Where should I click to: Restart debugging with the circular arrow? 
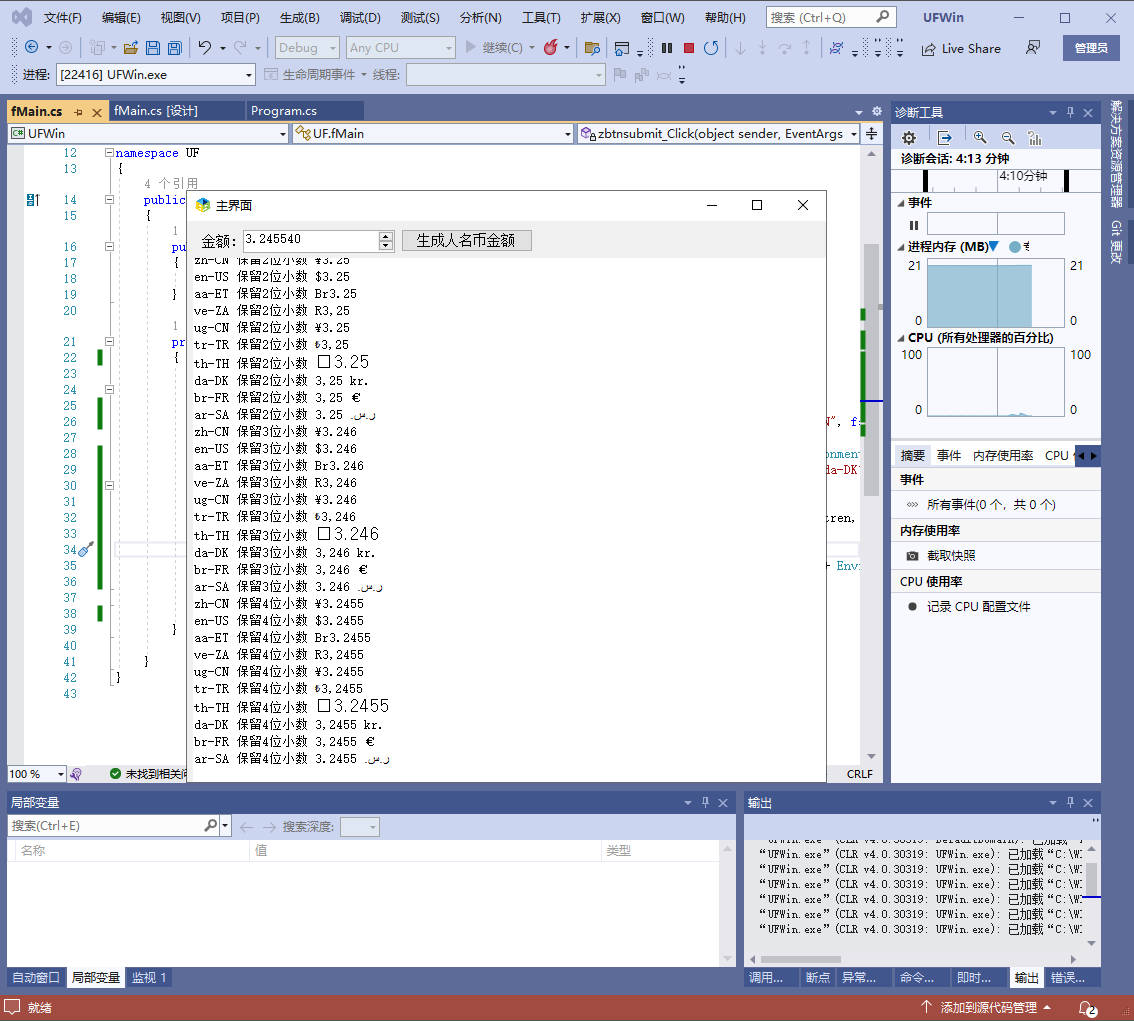pyautogui.click(x=711, y=48)
